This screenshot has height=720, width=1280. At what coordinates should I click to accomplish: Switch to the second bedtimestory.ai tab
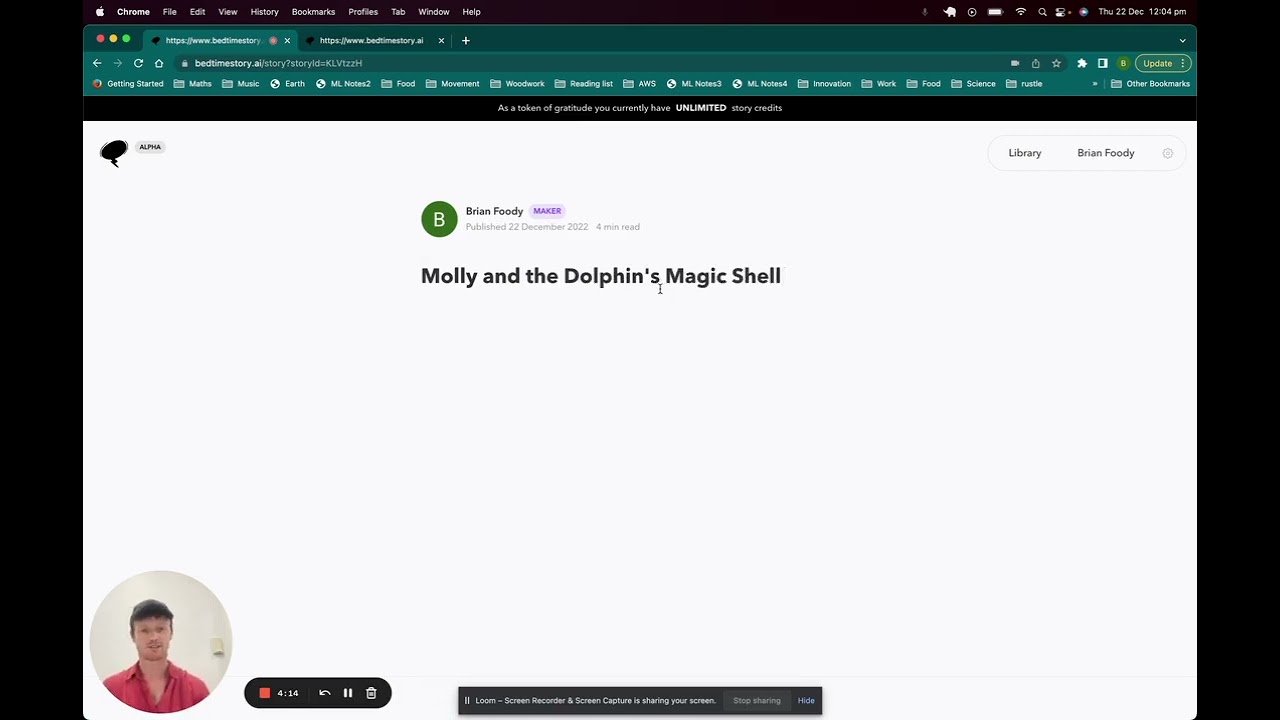pyautogui.click(x=371, y=40)
